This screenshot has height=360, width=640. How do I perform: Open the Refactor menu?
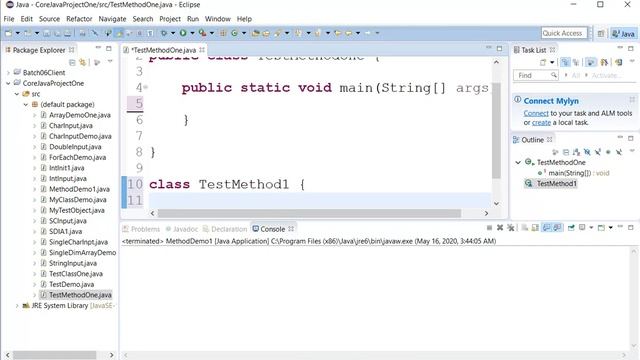pyautogui.click(x=79, y=19)
